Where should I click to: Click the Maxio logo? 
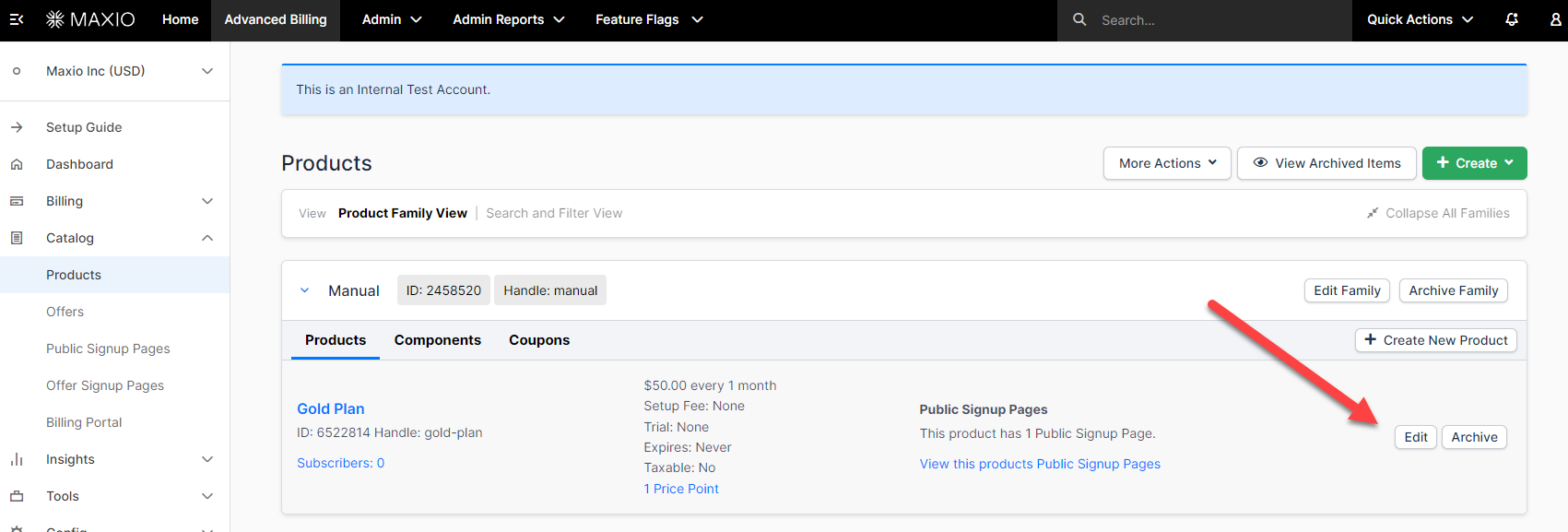click(x=90, y=19)
